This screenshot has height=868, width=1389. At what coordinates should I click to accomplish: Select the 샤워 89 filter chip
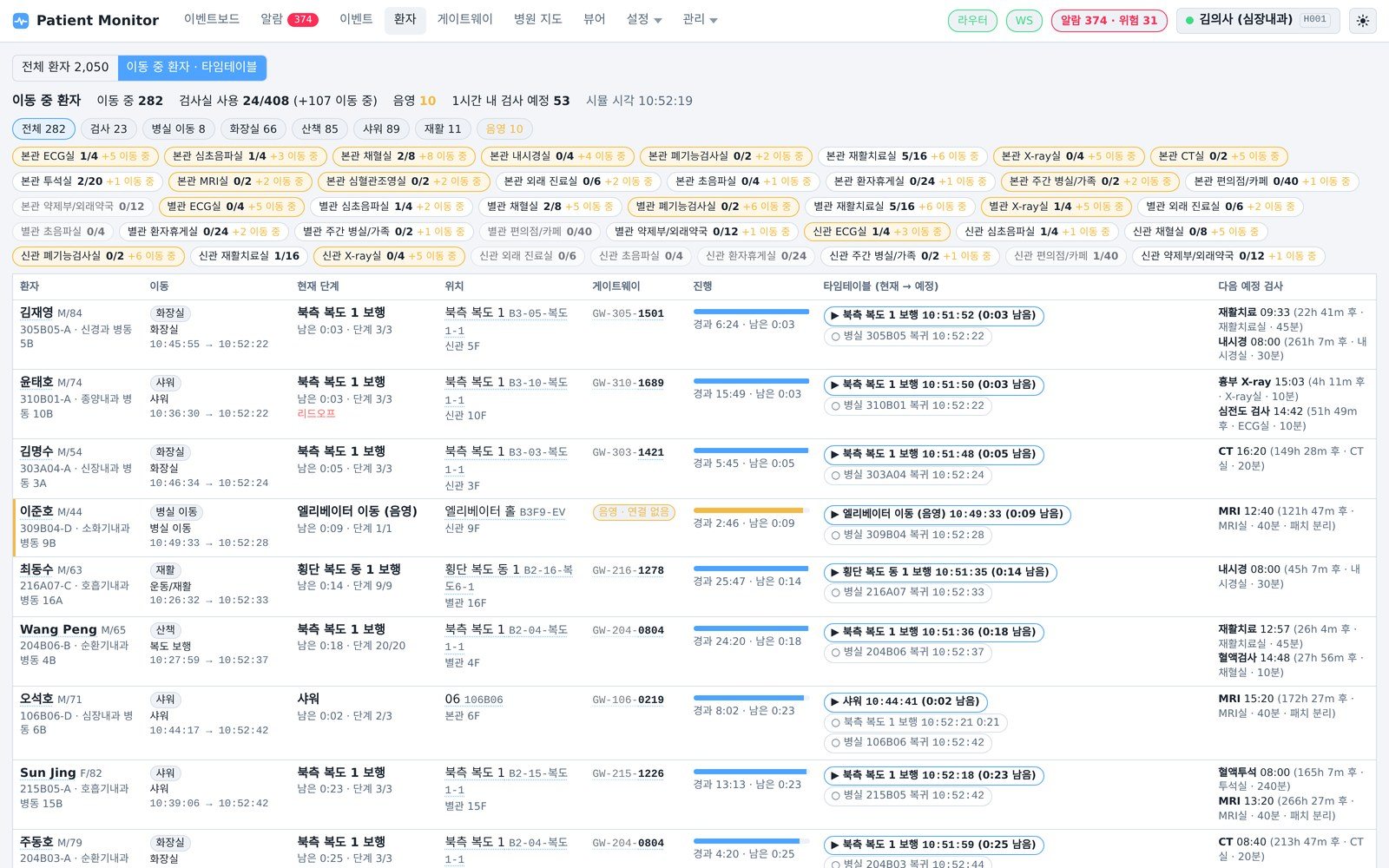[381, 128]
